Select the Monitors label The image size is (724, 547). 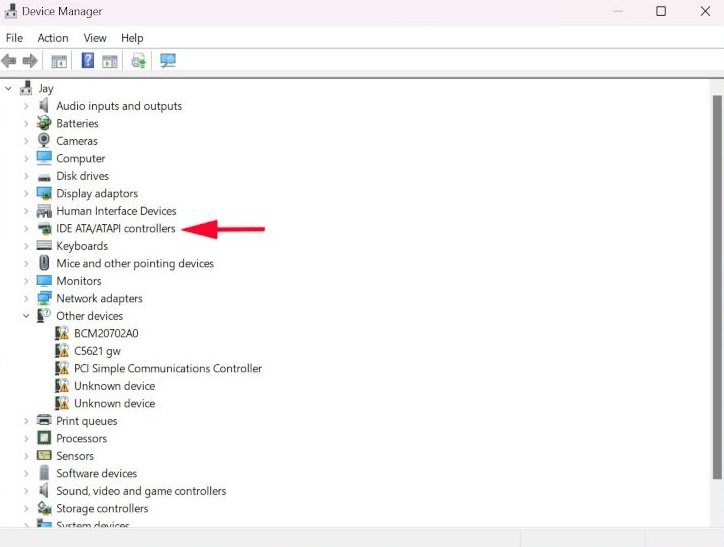click(x=79, y=281)
